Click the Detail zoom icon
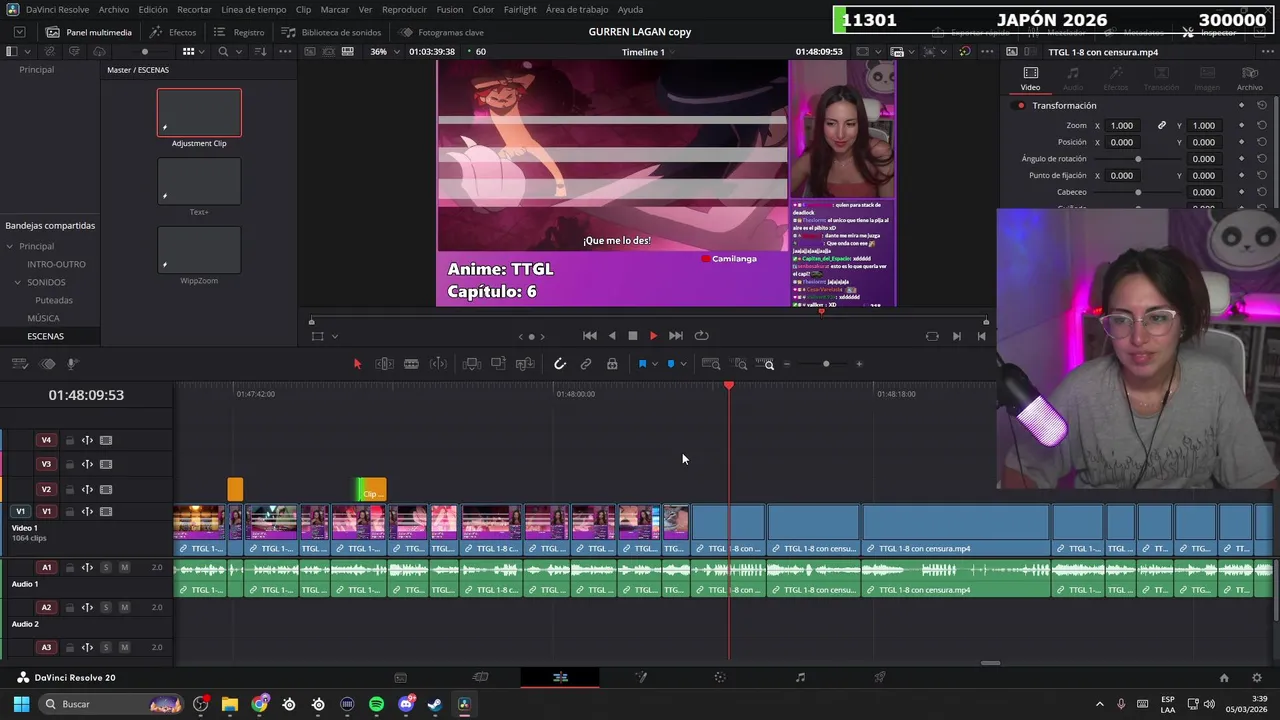Image resolution: width=1280 pixels, height=720 pixels. (x=740, y=364)
